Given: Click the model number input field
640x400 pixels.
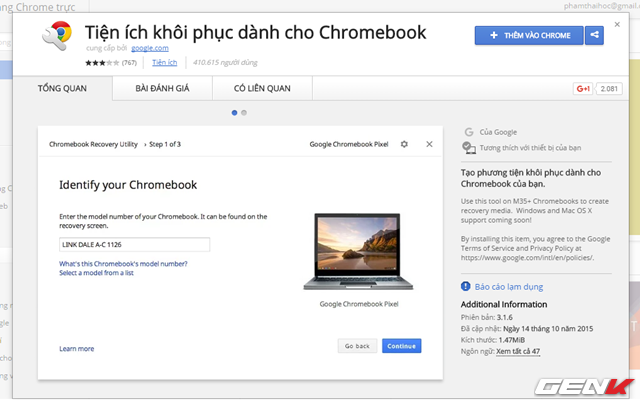Looking at the screenshot, I should pos(134,244).
